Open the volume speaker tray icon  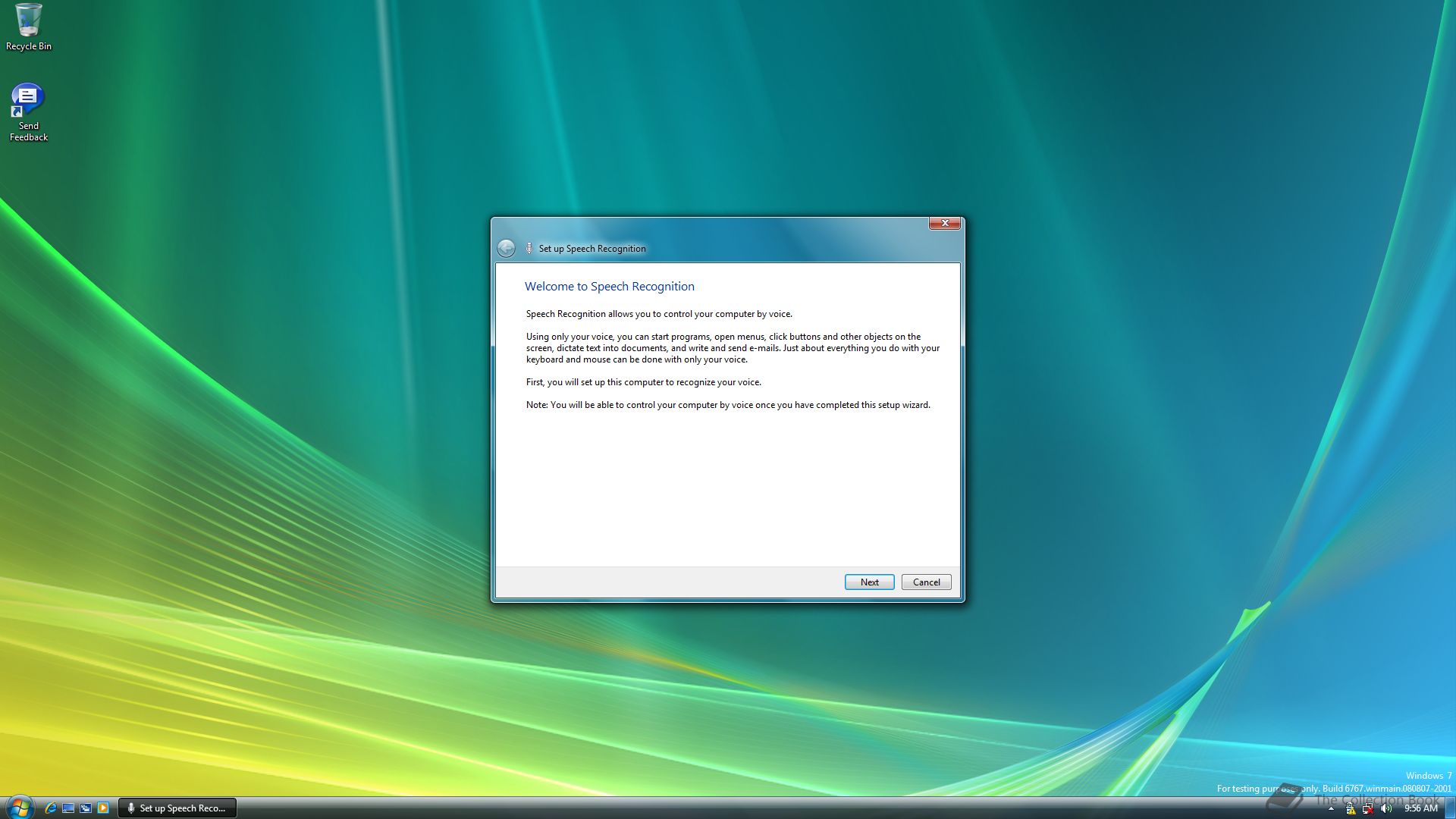click(x=1386, y=809)
